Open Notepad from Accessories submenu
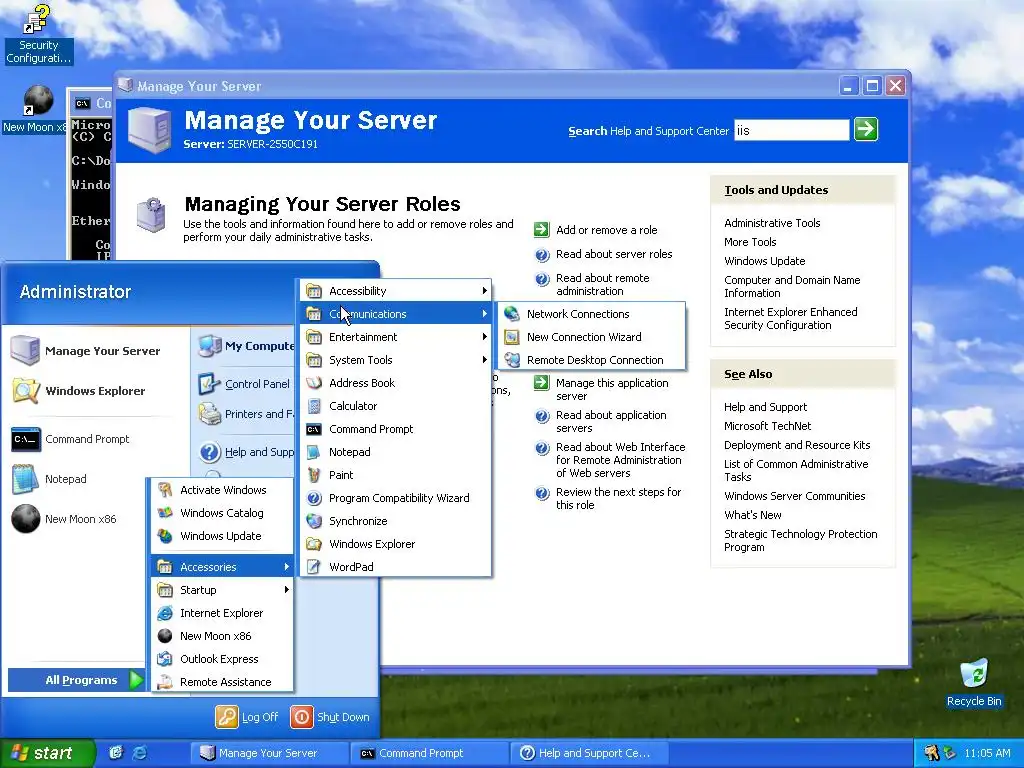This screenshot has width=1024, height=768. [395, 452]
